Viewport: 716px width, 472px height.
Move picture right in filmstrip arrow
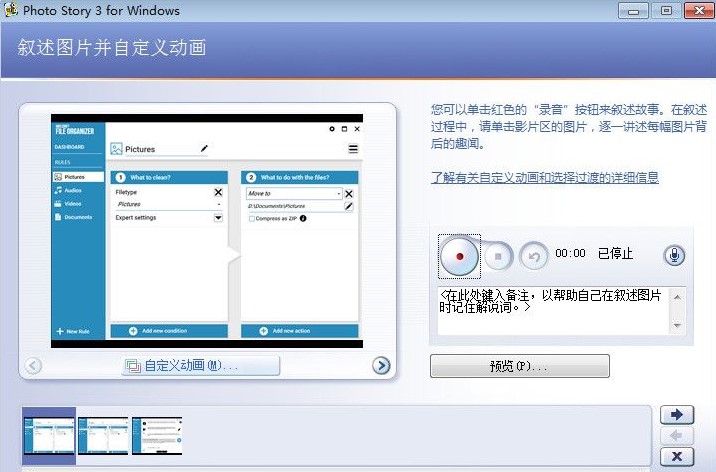tap(677, 414)
